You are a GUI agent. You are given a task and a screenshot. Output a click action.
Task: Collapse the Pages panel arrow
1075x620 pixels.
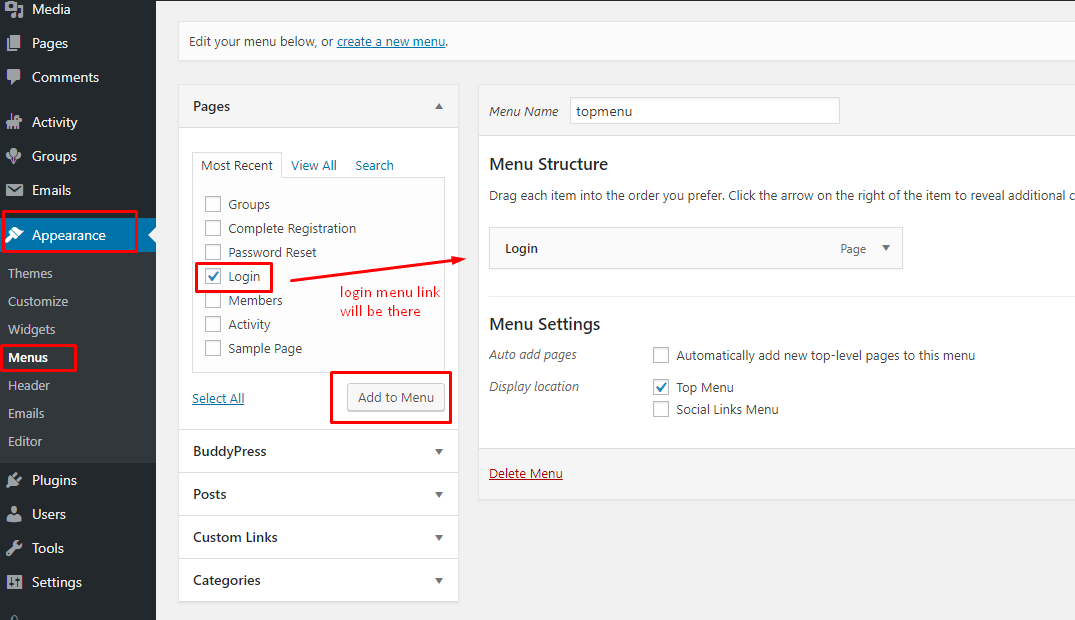(x=439, y=106)
